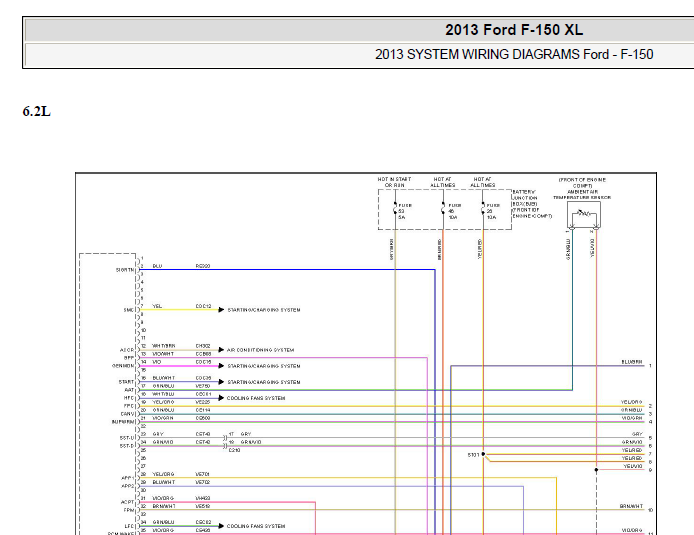Screen dimensions: 694x535
Task: Select the ambient air temperature sensor resistor symbol
Action: point(584,214)
